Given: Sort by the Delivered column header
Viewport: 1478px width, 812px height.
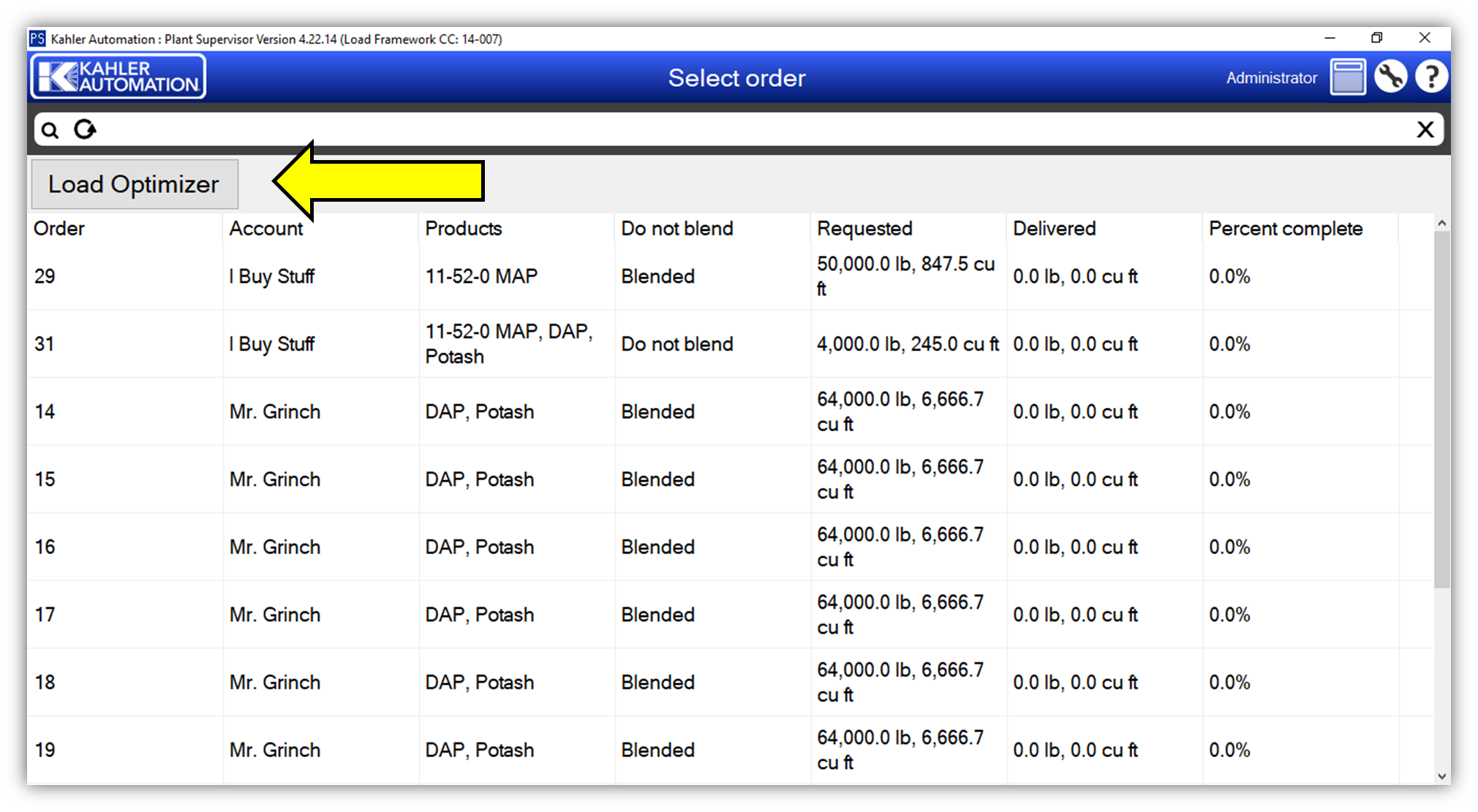Looking at the screenshot, I should point(1055,229).
